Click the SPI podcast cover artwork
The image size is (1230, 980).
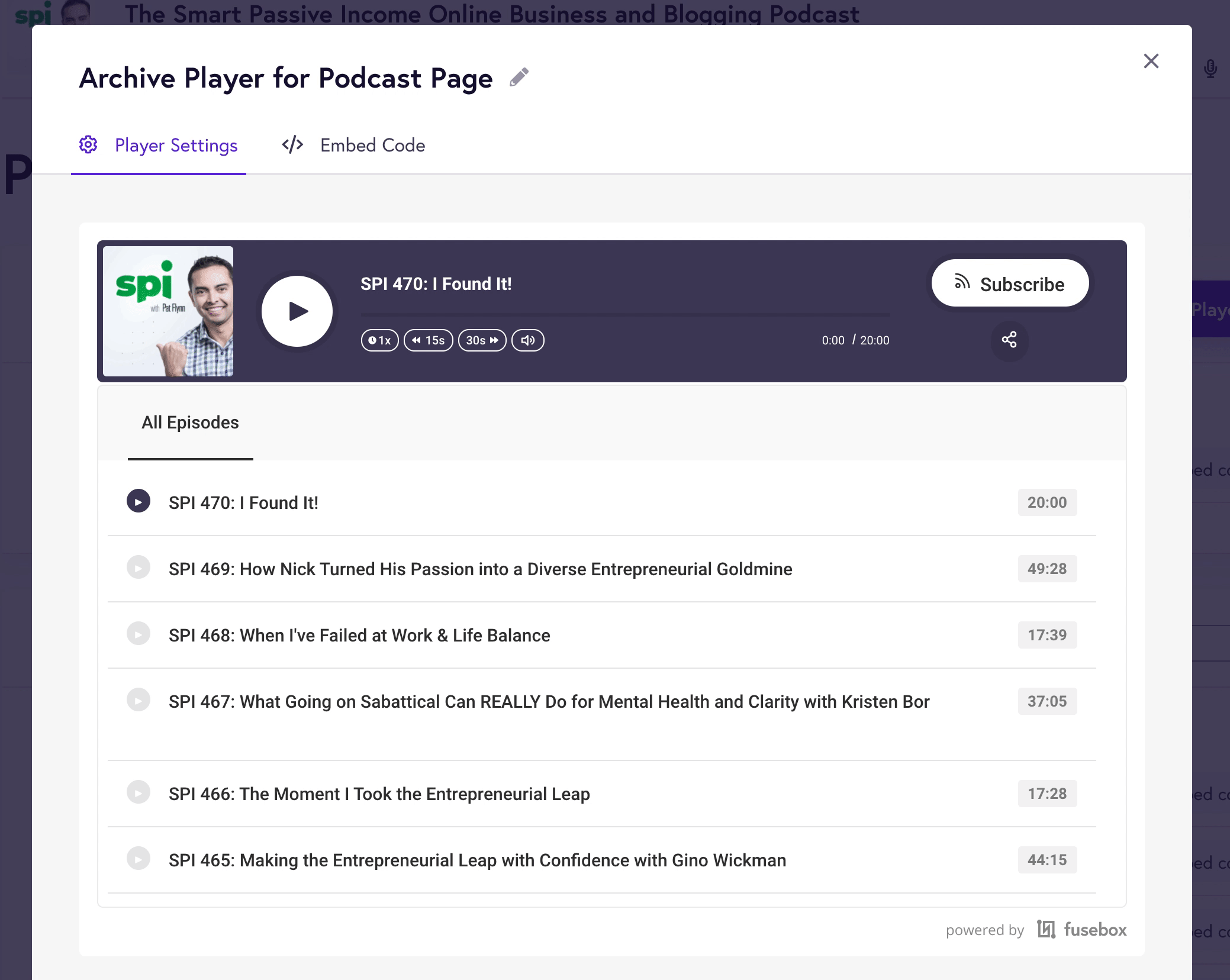[x=168, y=311]
